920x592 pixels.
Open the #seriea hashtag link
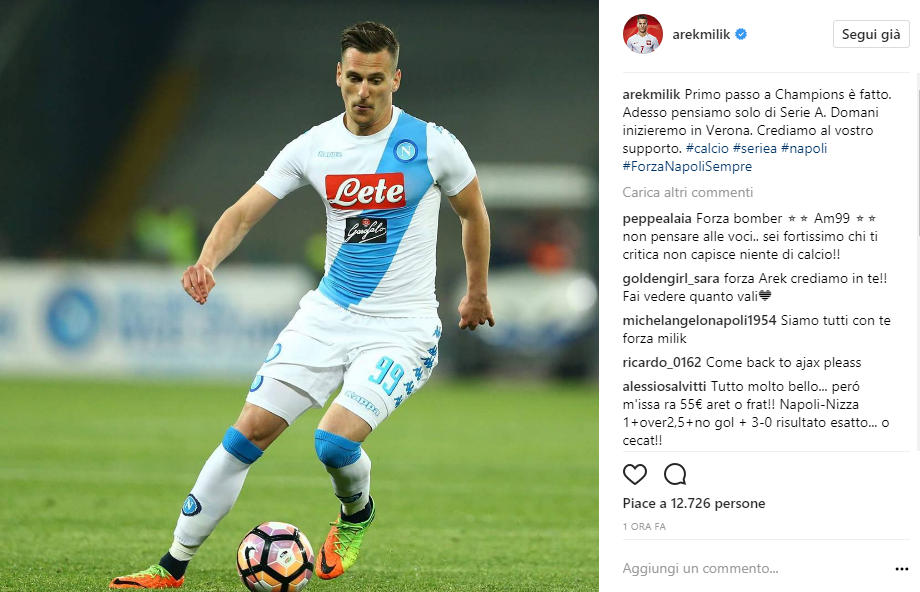pyautogui.click(x=755, y=148)
